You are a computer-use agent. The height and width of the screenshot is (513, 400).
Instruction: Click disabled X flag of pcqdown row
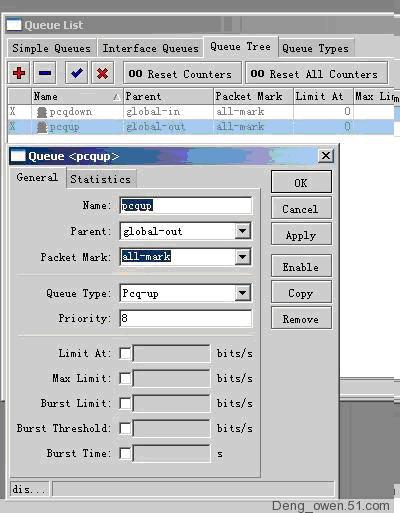click(x=12, y=111)
